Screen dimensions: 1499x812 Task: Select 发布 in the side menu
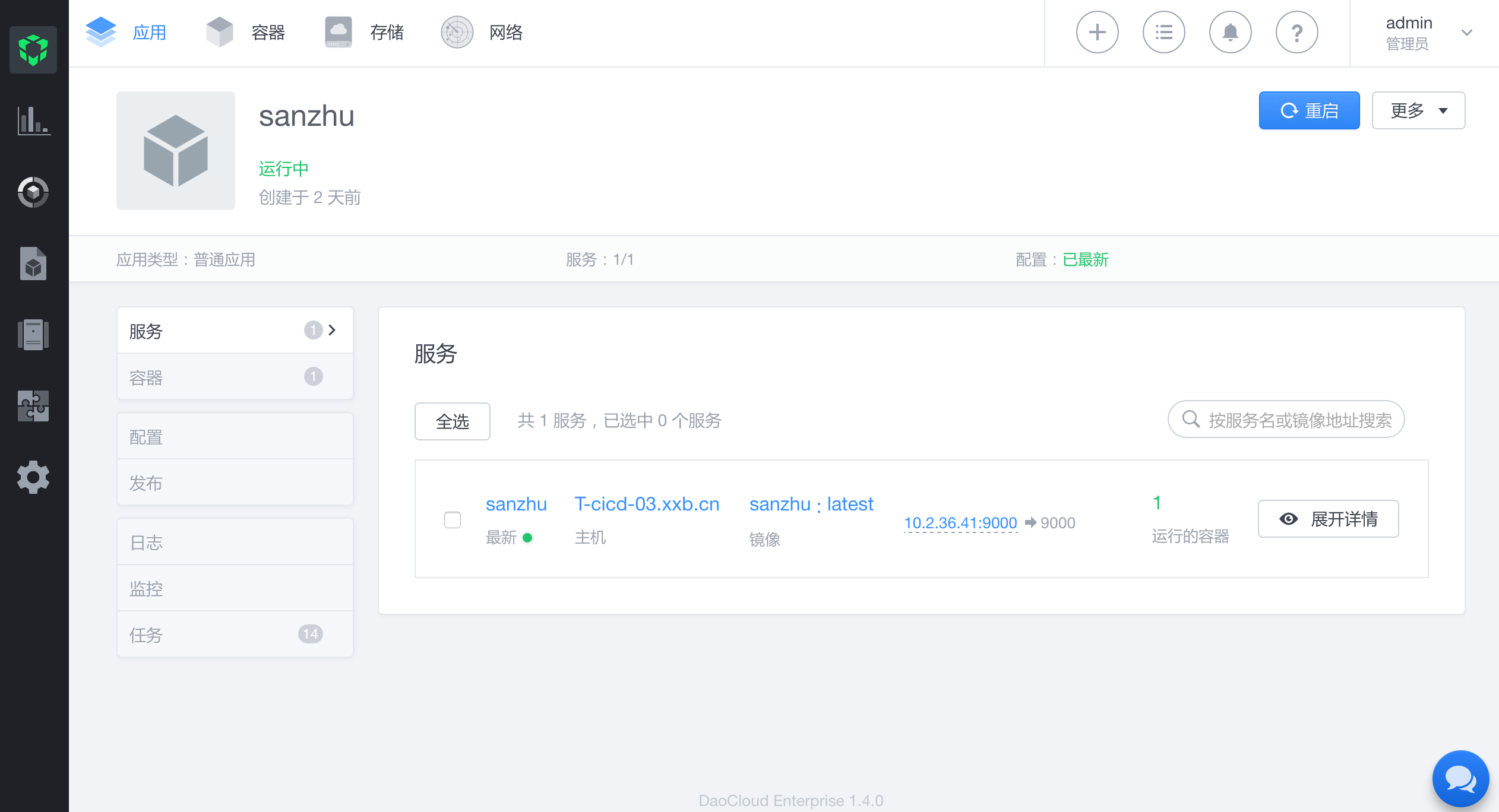pyautogui.click(x=235, y=482)
